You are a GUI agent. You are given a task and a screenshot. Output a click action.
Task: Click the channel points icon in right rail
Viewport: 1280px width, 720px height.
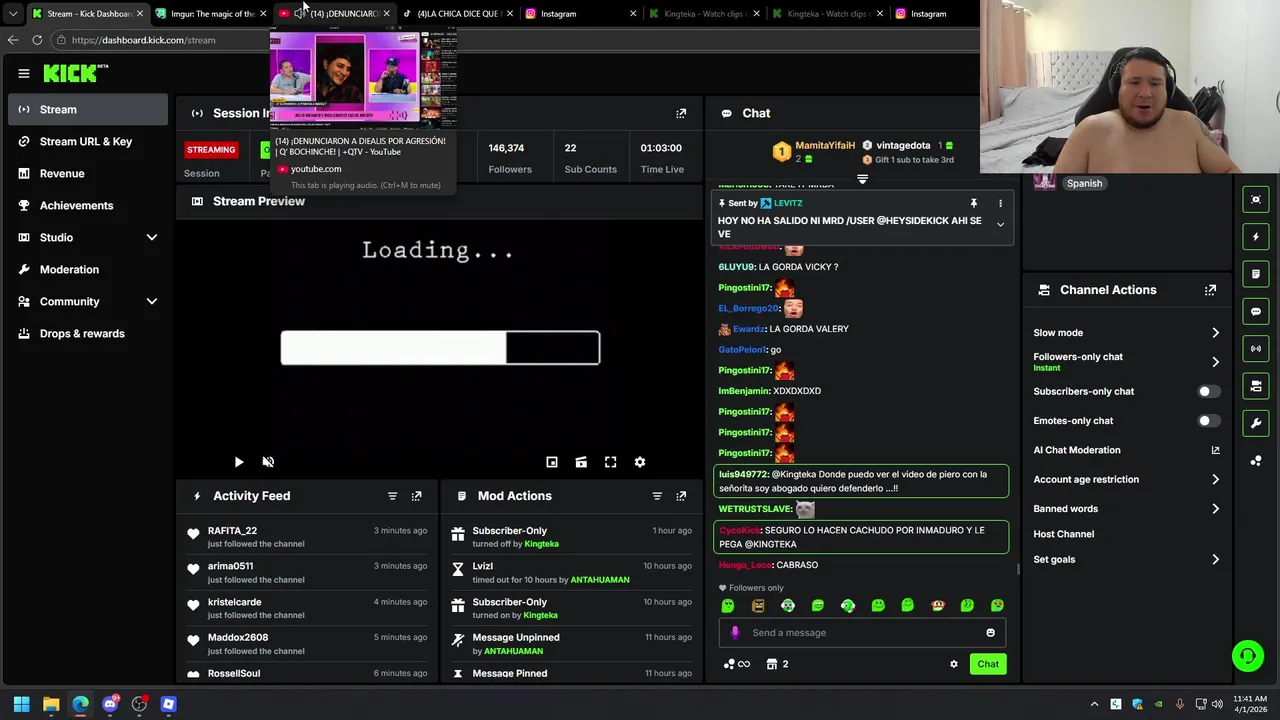coord(1256,460)
